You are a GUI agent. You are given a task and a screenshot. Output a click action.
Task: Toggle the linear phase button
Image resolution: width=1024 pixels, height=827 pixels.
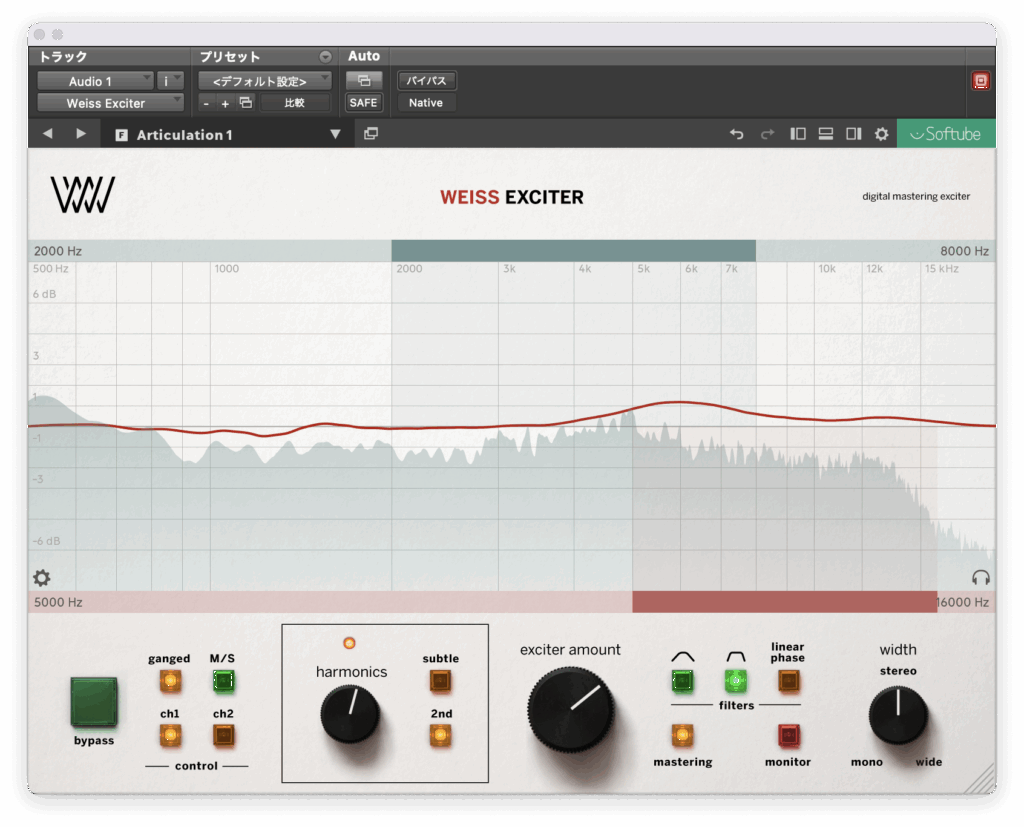tap(788, 681)
